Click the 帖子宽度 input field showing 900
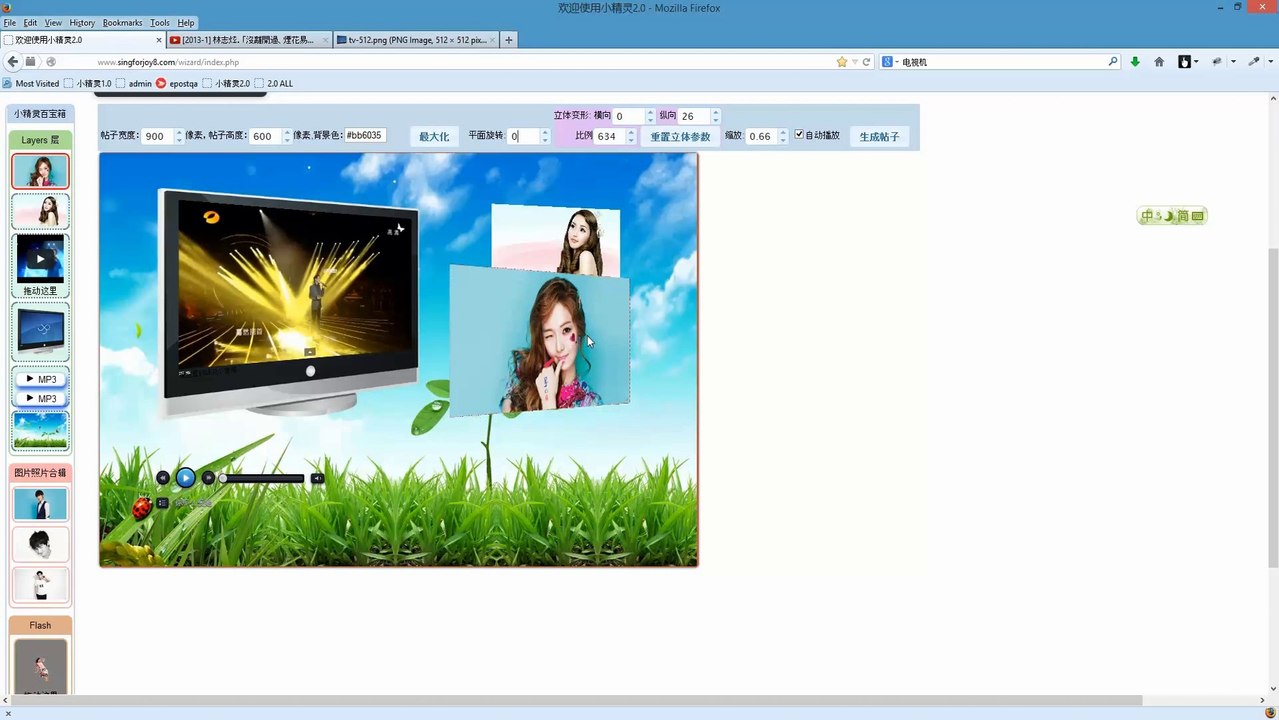The image size is (1279, 720). click(x=157, y=136)
